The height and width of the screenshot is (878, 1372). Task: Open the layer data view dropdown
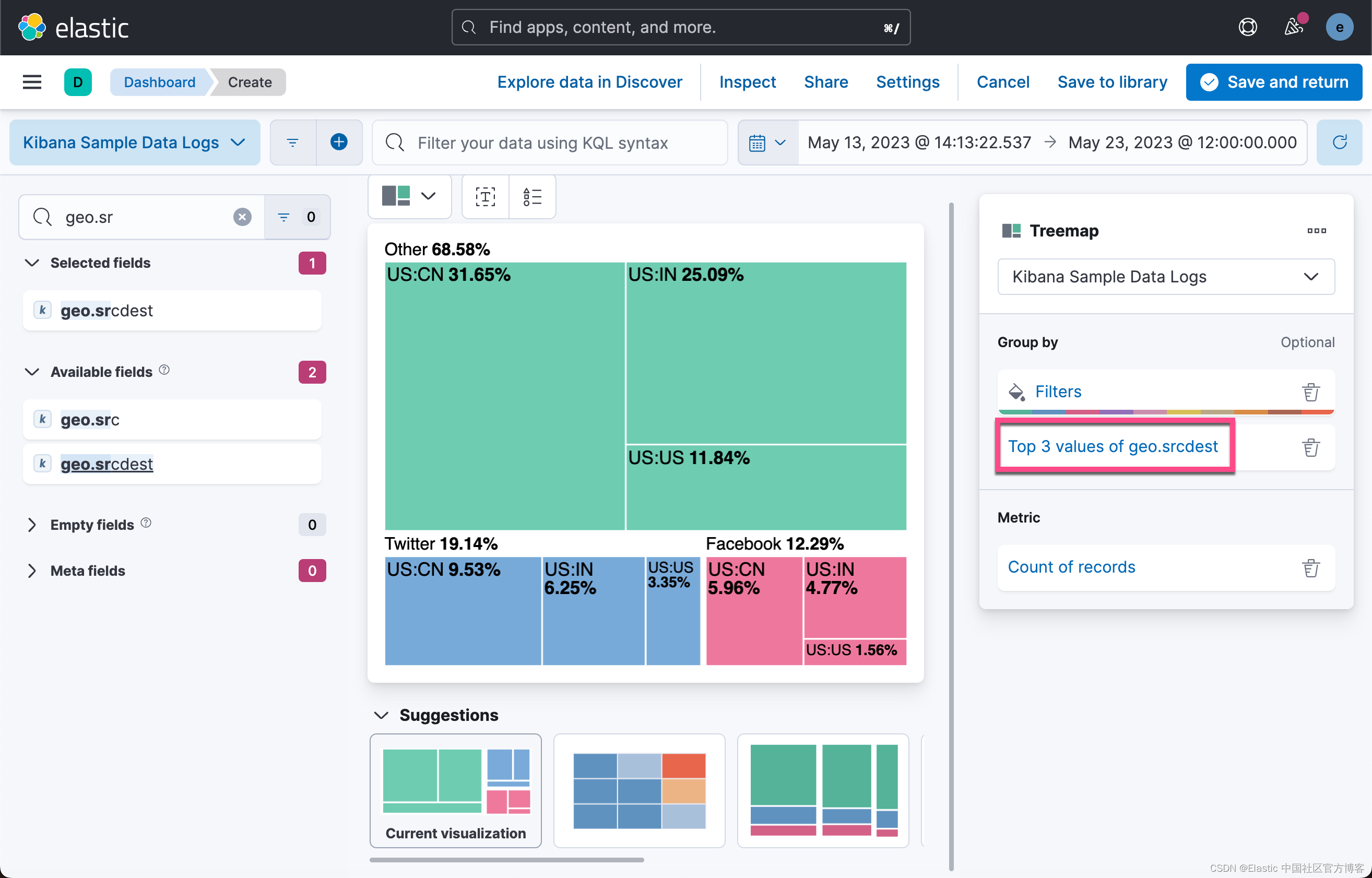pyautogui.click(x=1166, y=277)
